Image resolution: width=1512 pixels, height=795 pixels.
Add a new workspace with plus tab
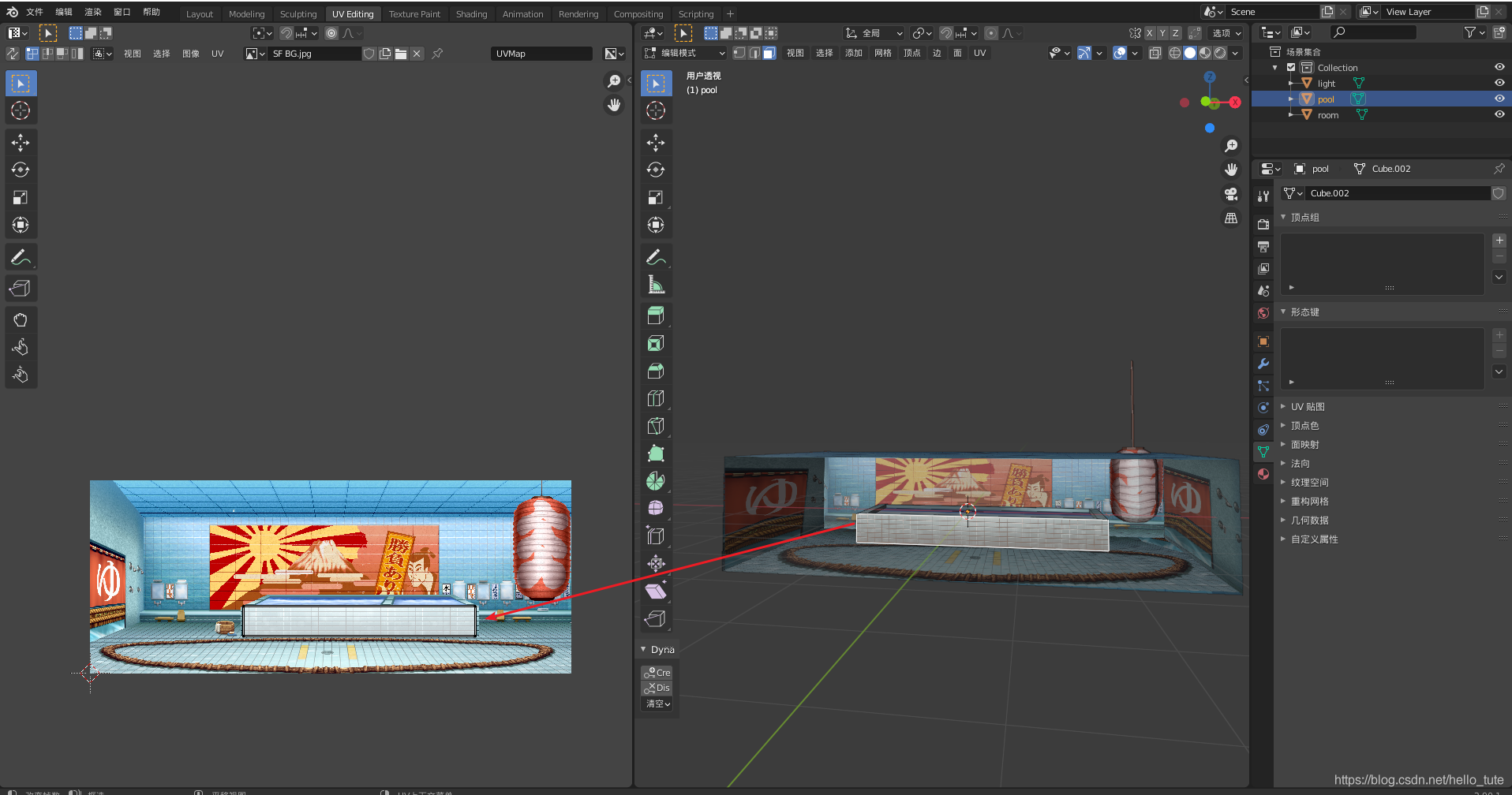coord(730,13)
